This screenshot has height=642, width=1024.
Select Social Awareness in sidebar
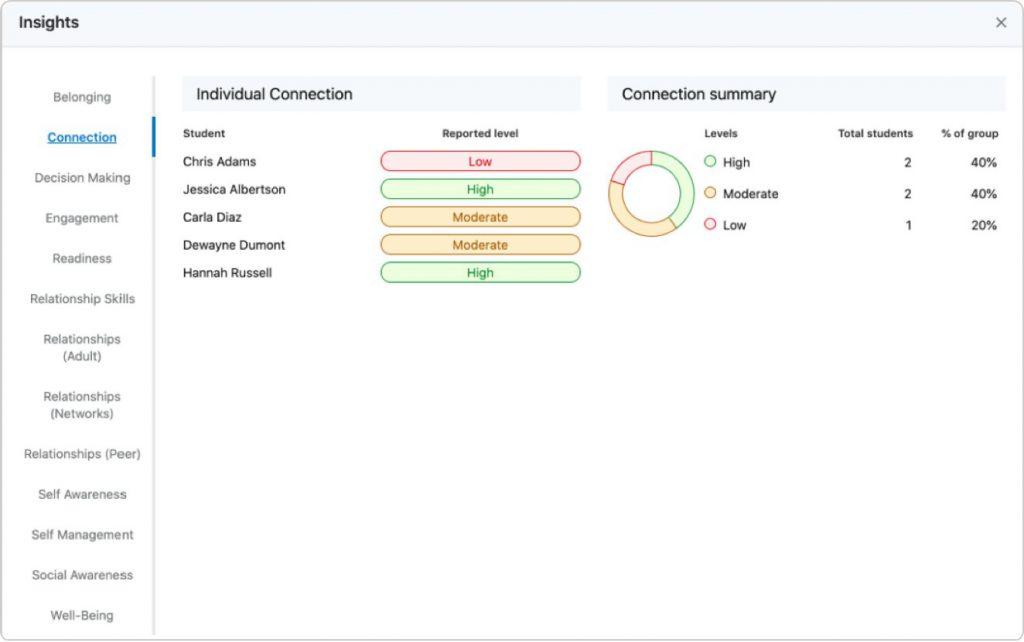click(82, 575)
